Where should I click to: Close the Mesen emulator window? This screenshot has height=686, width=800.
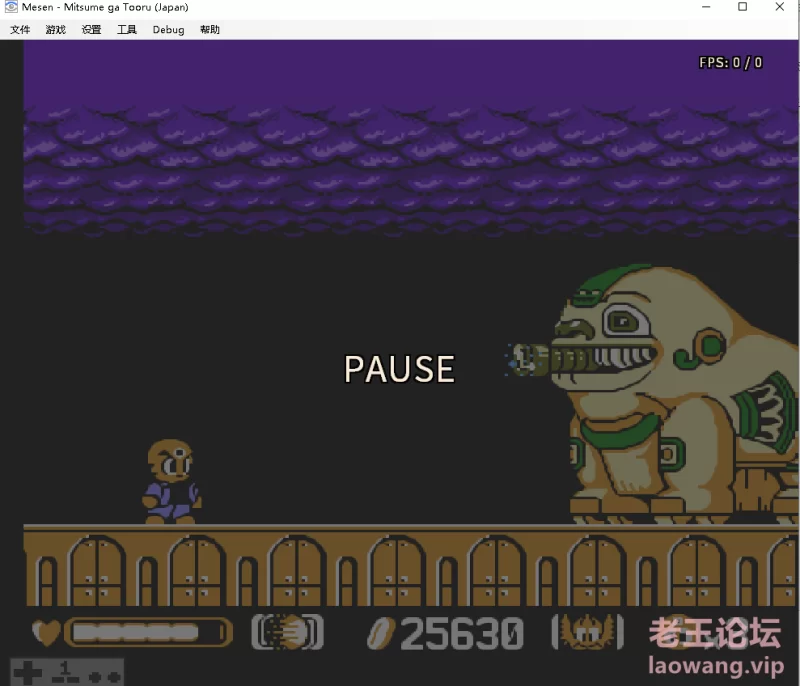[780, 7]
